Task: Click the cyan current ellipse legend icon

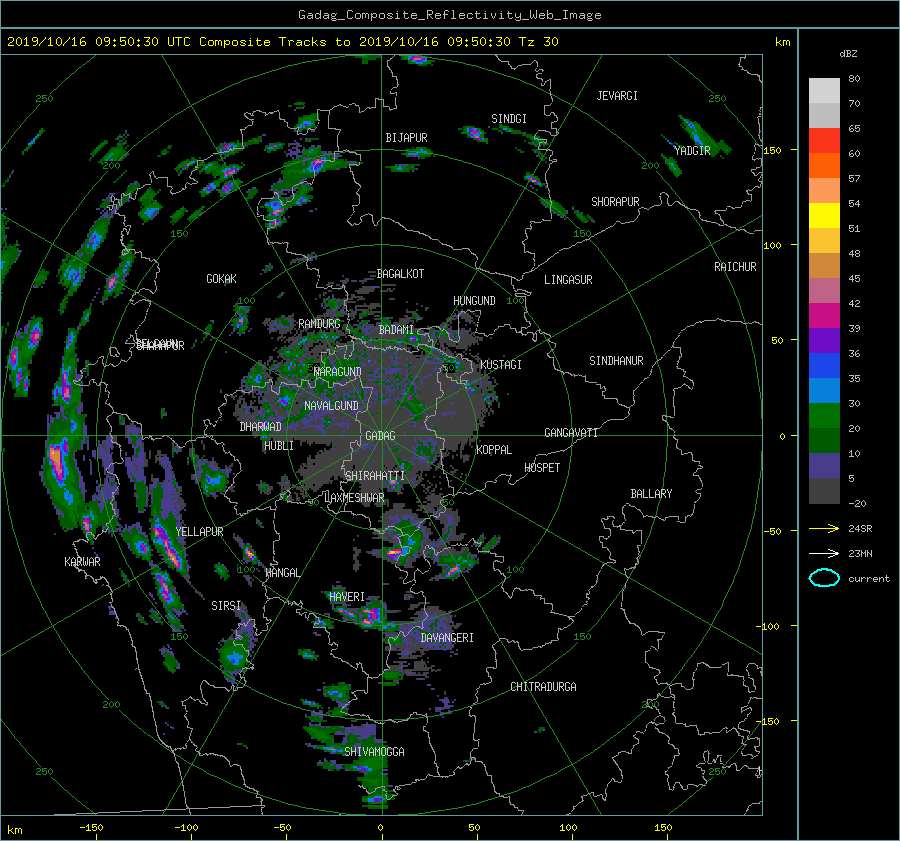Action: (824, 578)
